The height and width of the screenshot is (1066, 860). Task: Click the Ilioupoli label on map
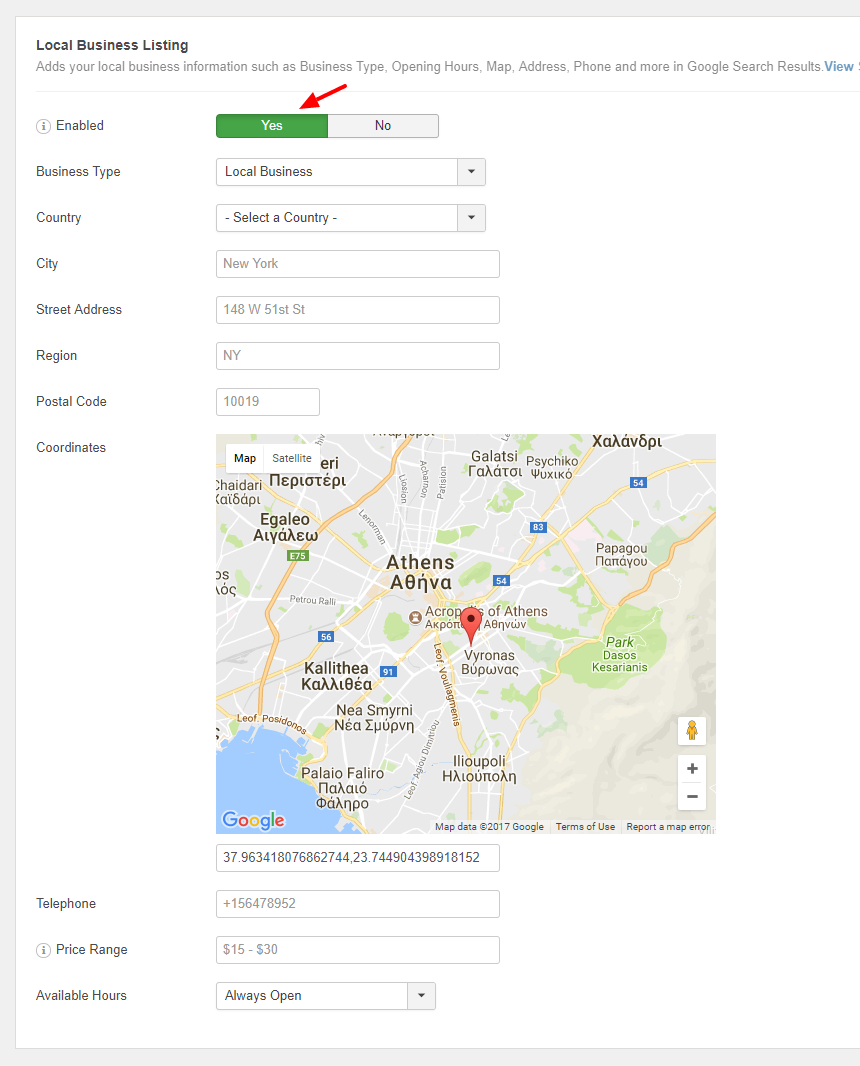click(479, 769)
